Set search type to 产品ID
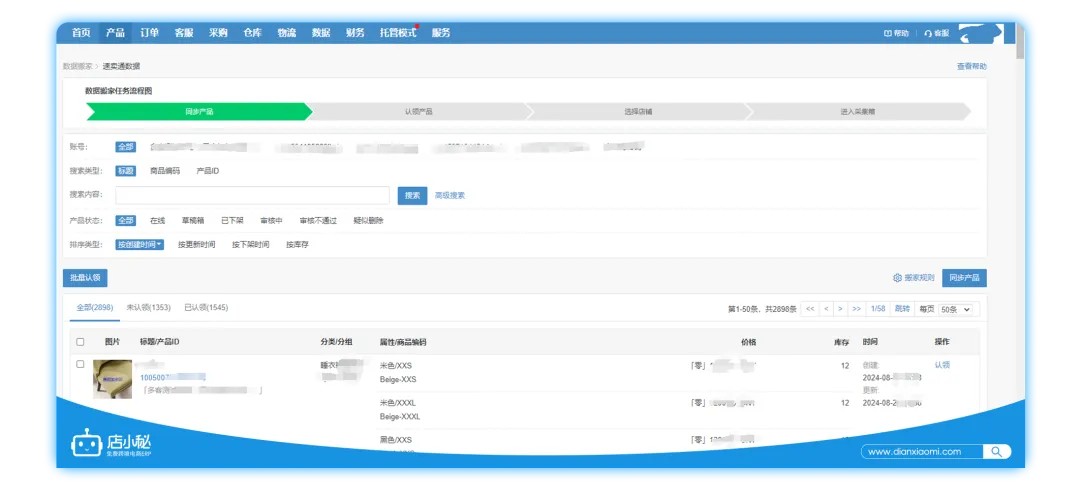Viewport: 1080px width, 498px height. 207,171
